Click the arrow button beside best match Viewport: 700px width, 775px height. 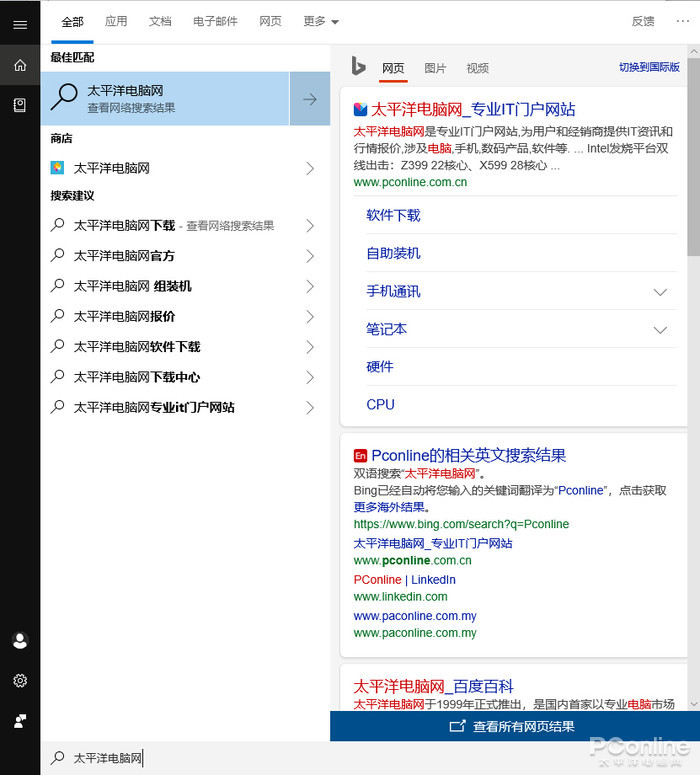pyautogui.click(x=310, y=98)
